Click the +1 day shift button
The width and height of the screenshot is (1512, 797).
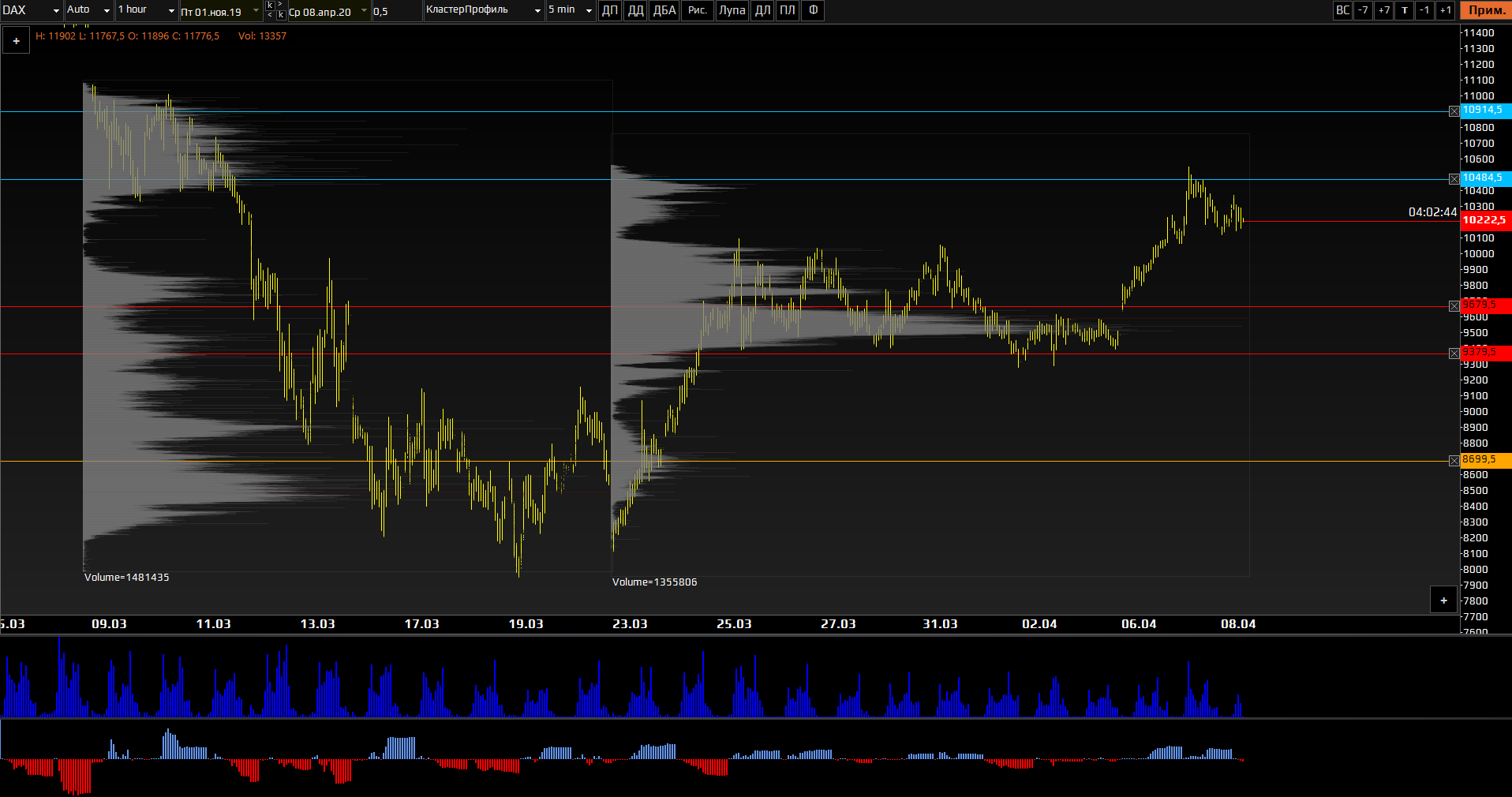(1445, 10)
